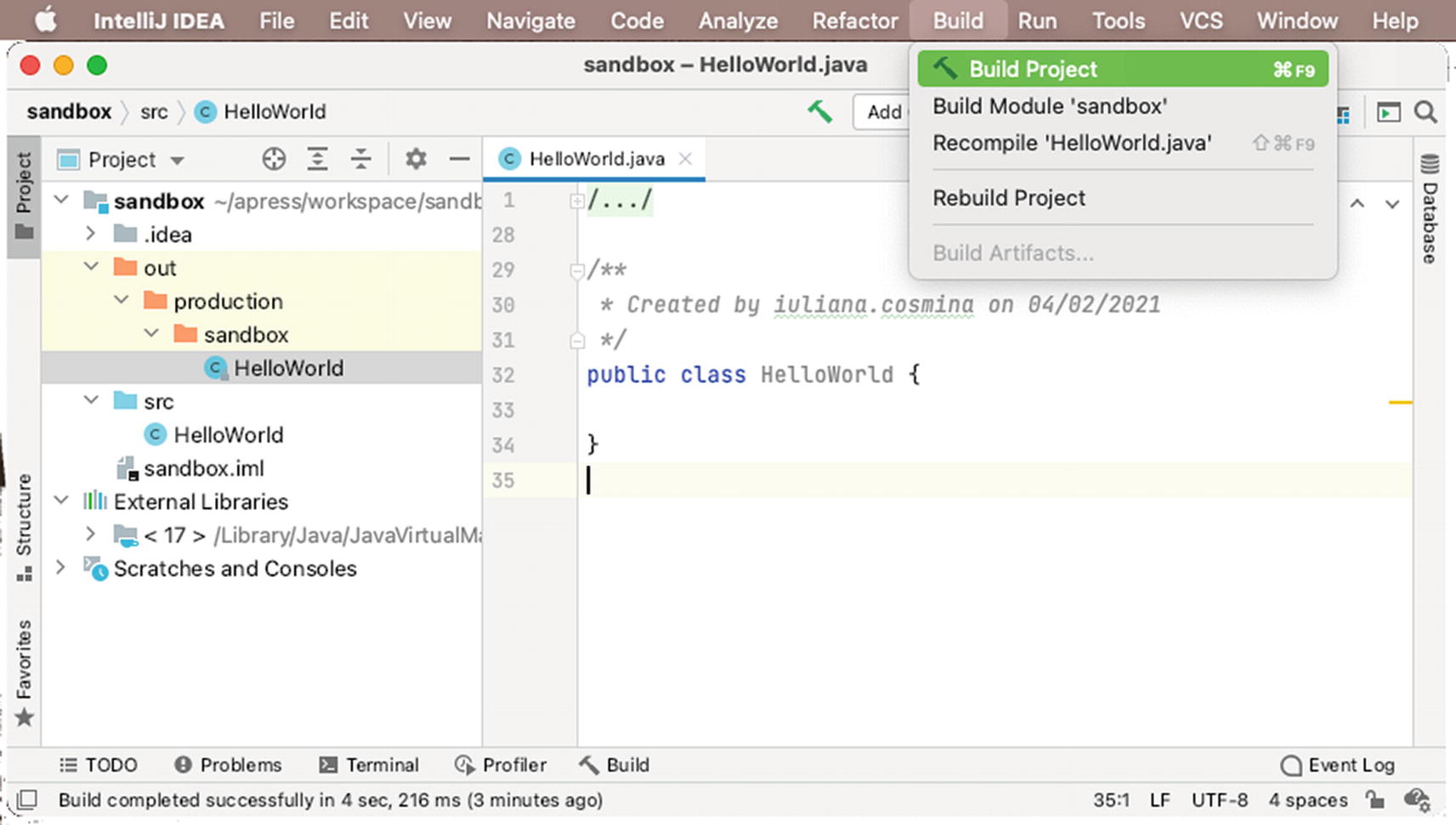Open the Code menu

637,20
